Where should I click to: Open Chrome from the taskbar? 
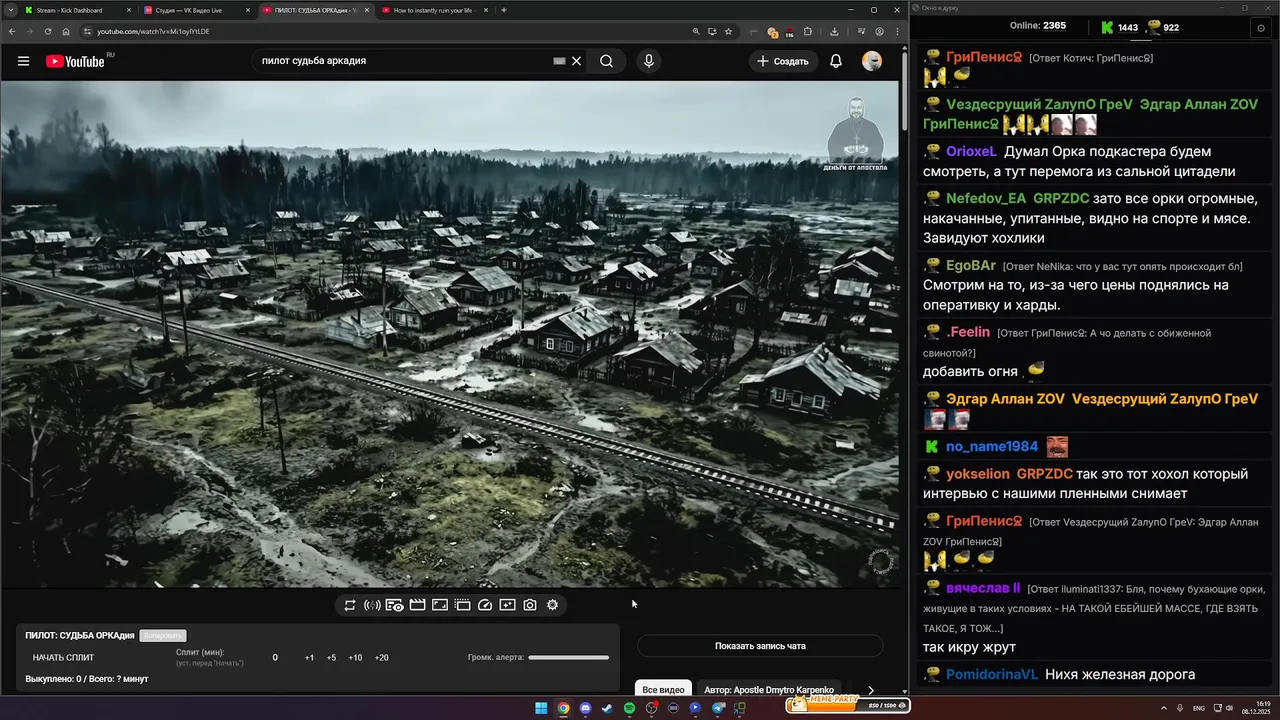563,708
